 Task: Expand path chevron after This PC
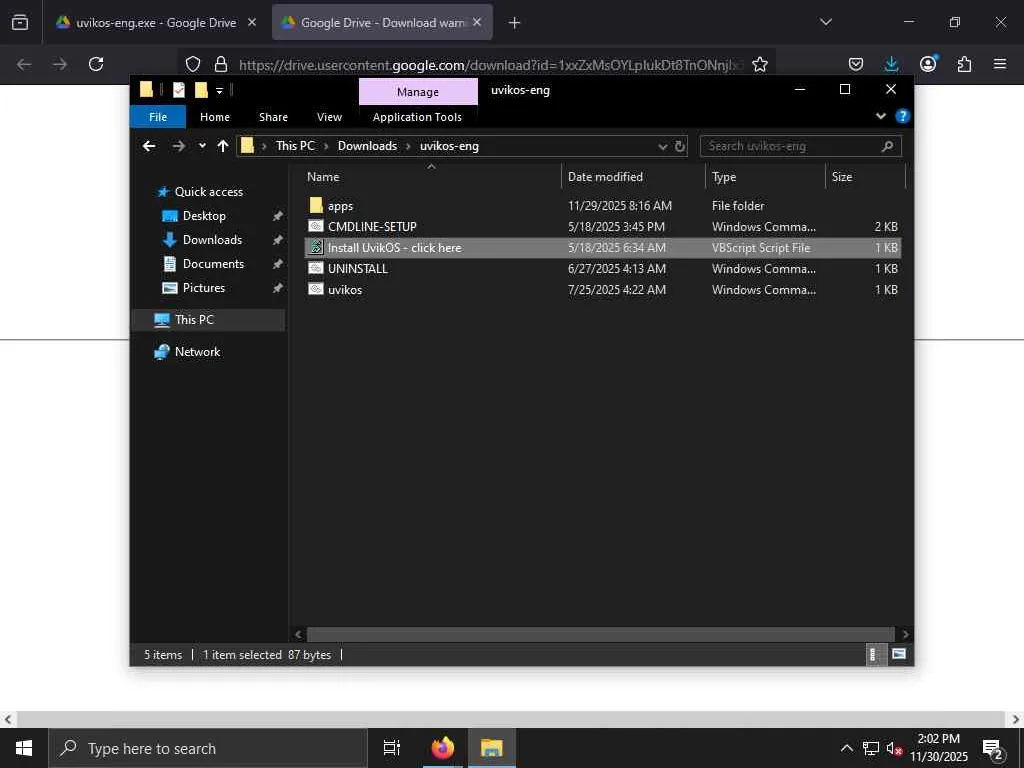tap(327, 146)
